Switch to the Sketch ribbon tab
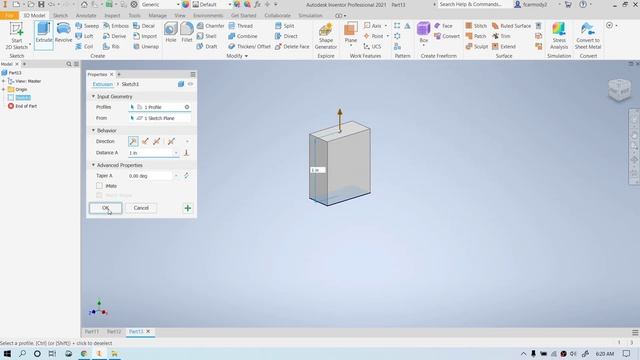Viewport: 640px width, 360px height. click(x=60, y=16)
